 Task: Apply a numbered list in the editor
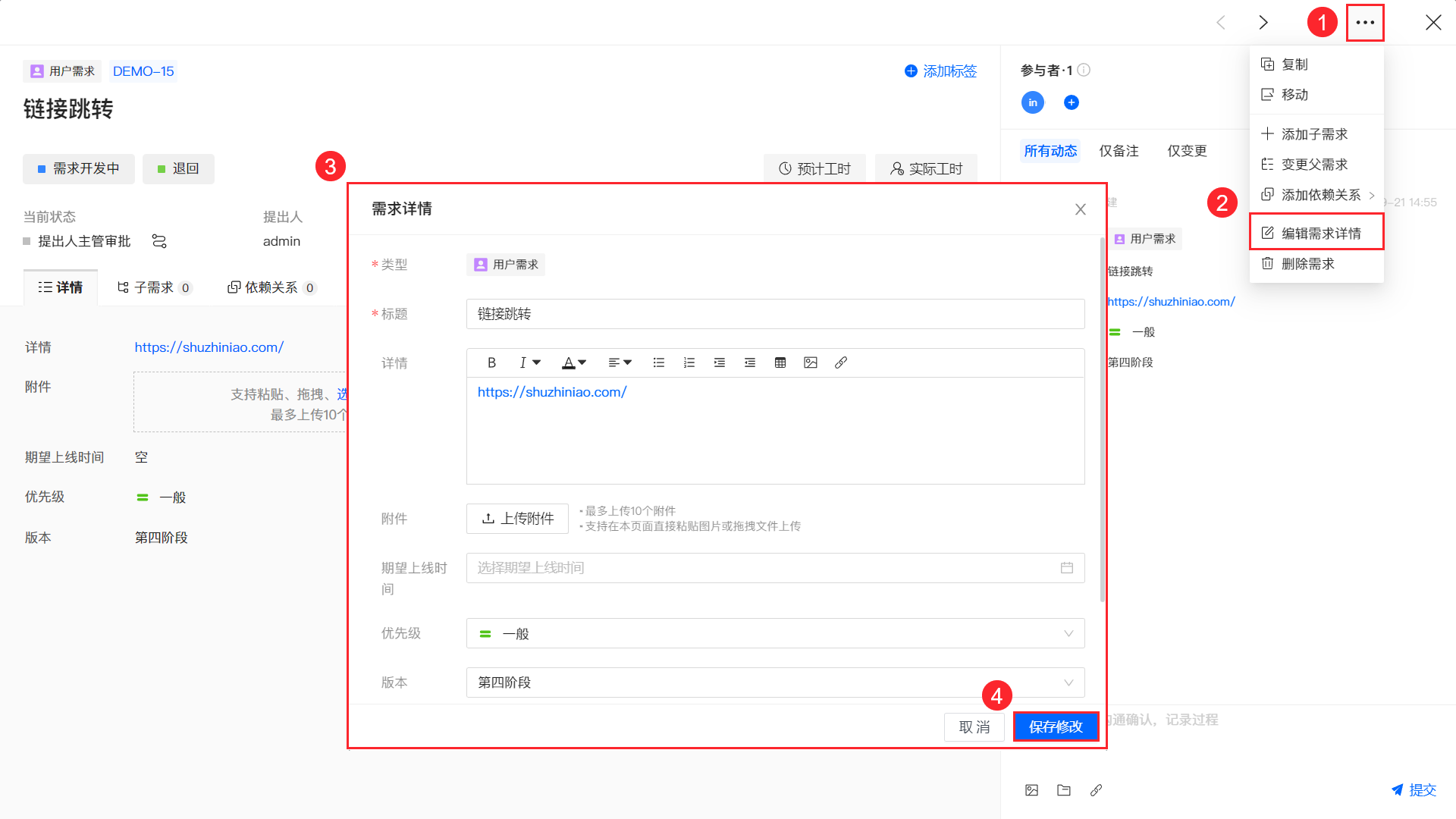[x=689, y=362]
